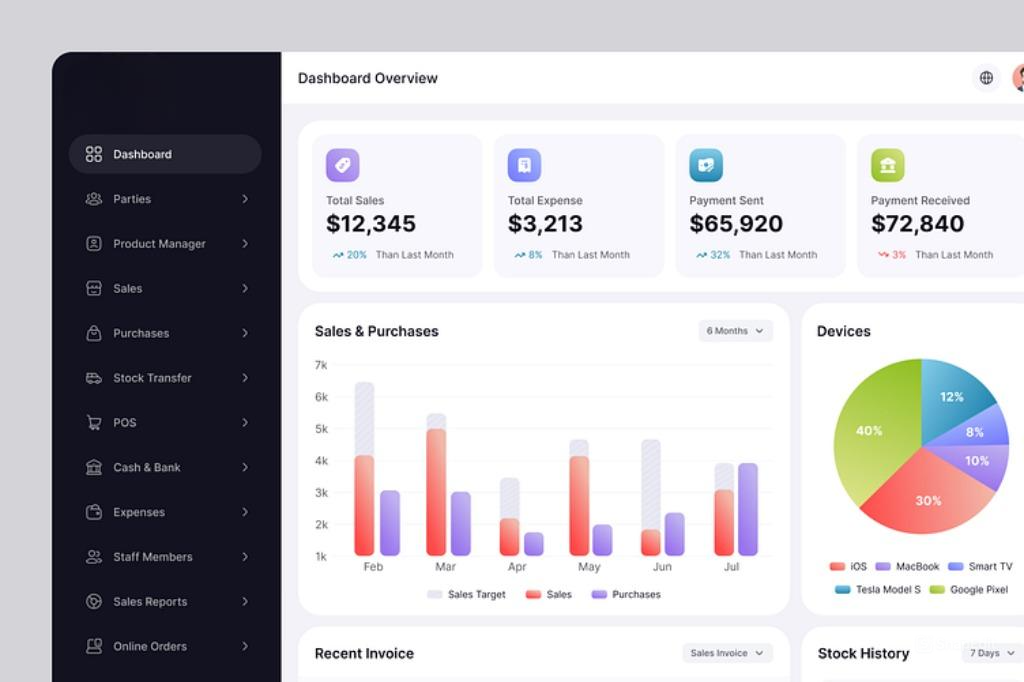This screenshot has height=682, width=1024.
Task: Open the Sales Reports menu item
Action: [x=150, y=602]
